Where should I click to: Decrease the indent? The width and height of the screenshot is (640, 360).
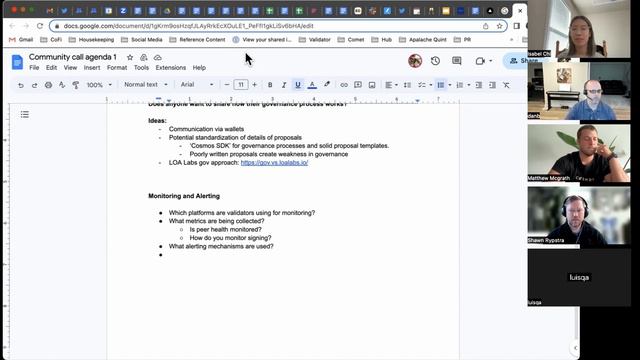point(479,85)
